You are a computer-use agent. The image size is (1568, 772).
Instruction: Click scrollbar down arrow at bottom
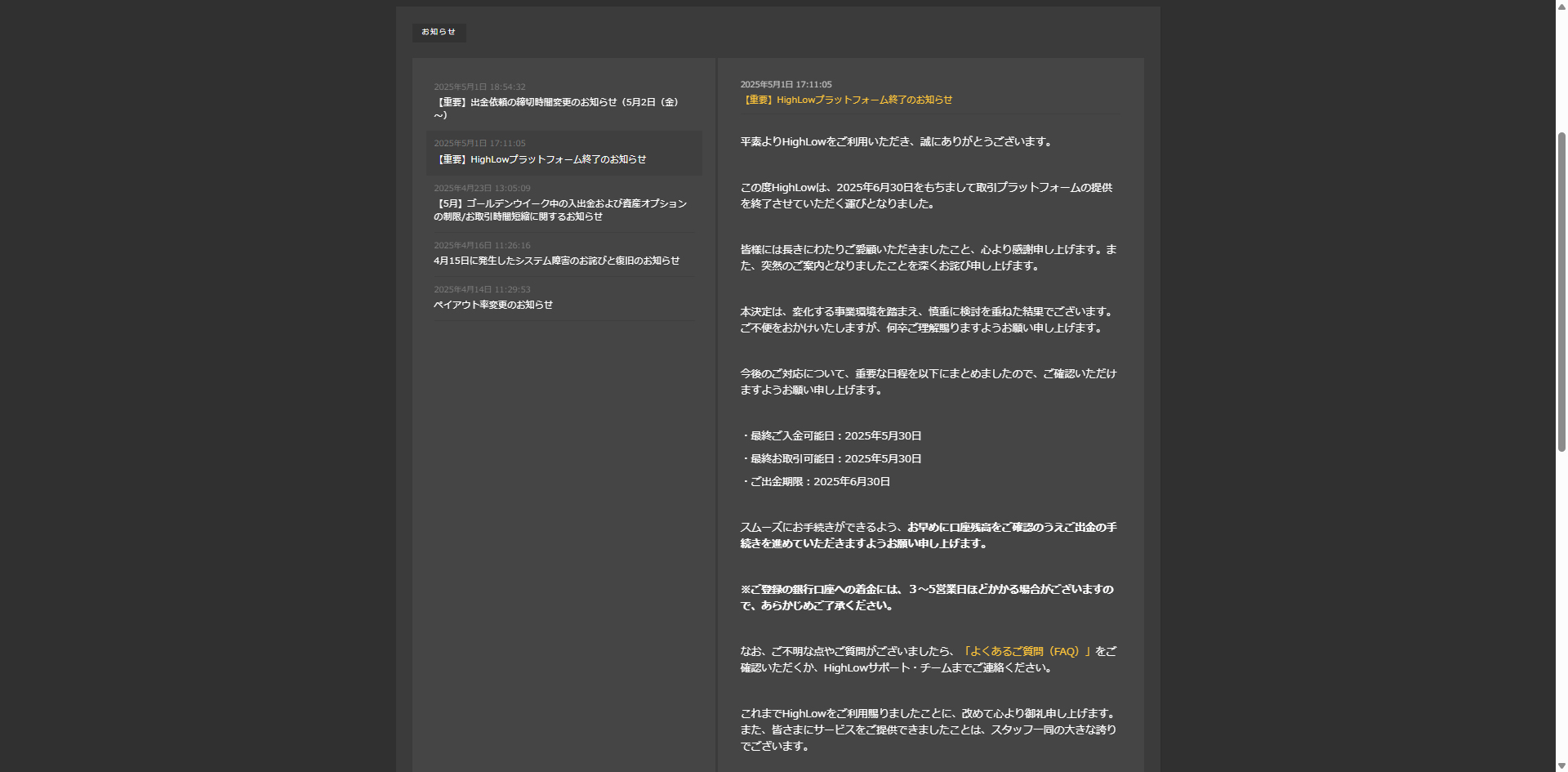(1561, 765)
